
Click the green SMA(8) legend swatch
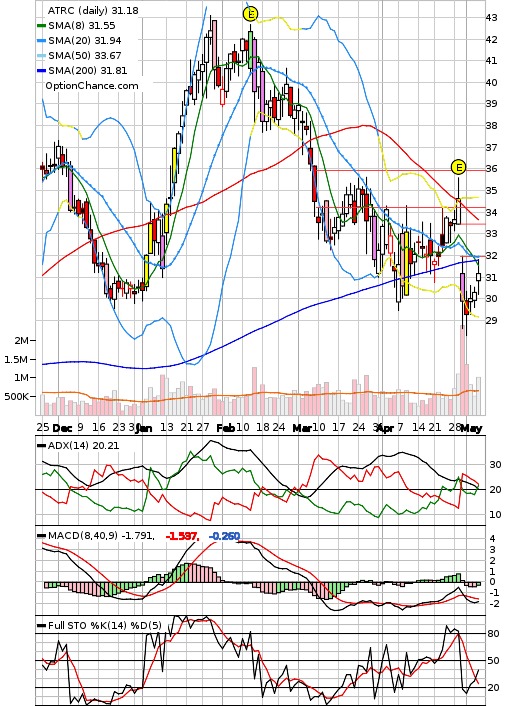pos(41,26)
